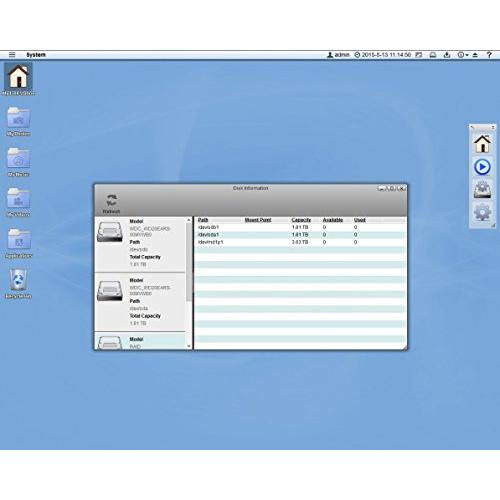Viewport: 500px width, 500px height.
Task: Click the blue play icon in right dock
Action: point(482,167)
